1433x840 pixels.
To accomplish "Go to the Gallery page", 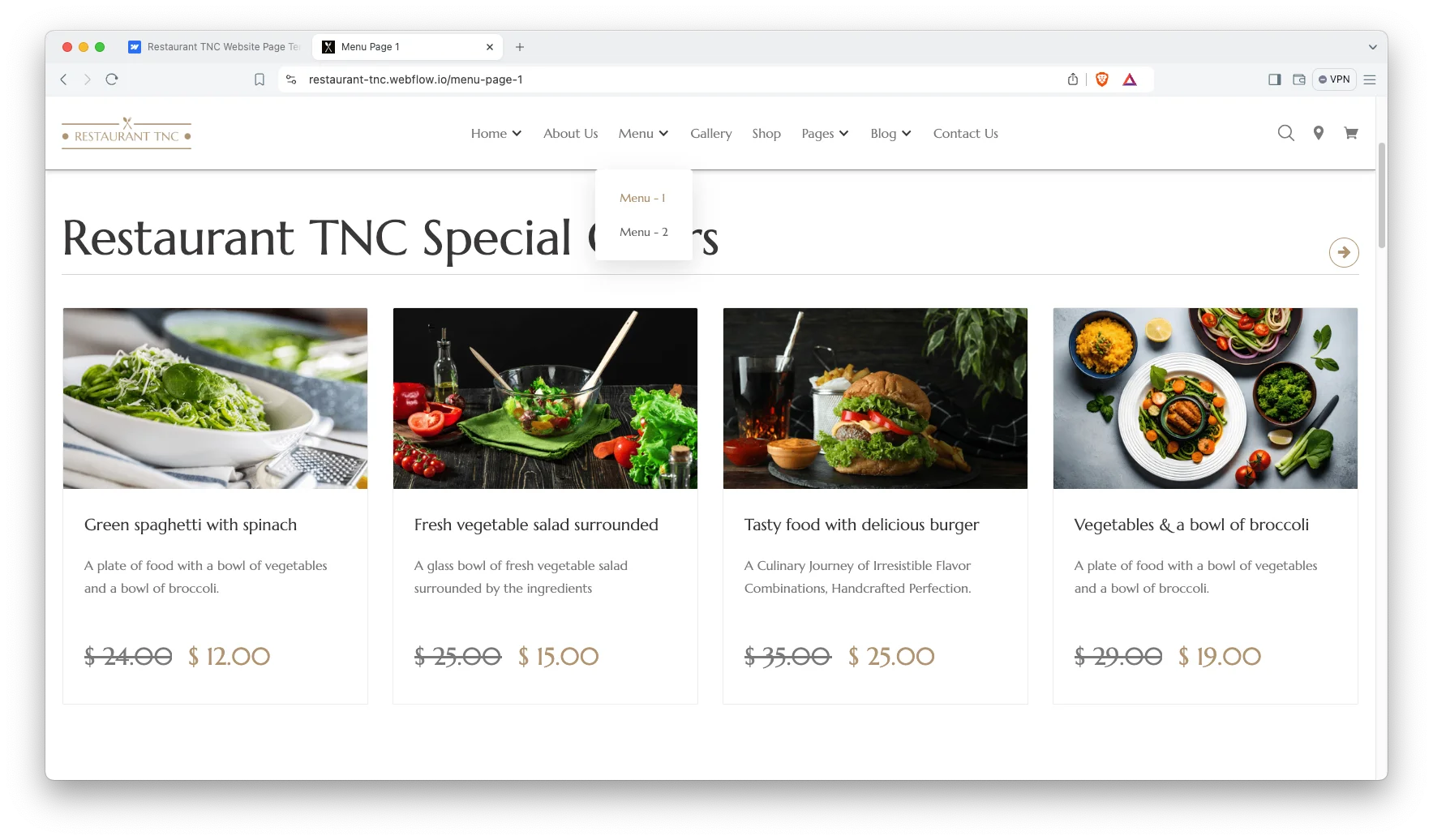I will pos(710,134).
